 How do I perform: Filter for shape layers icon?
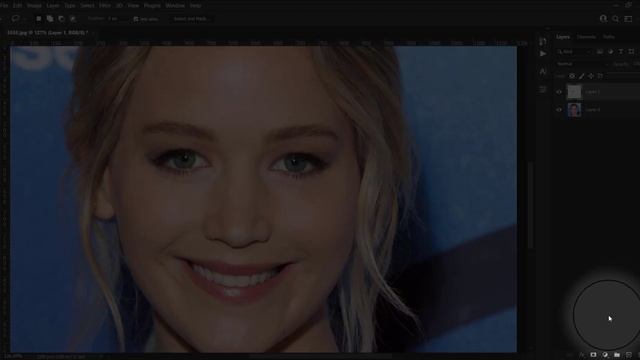(x=631, y=52)
